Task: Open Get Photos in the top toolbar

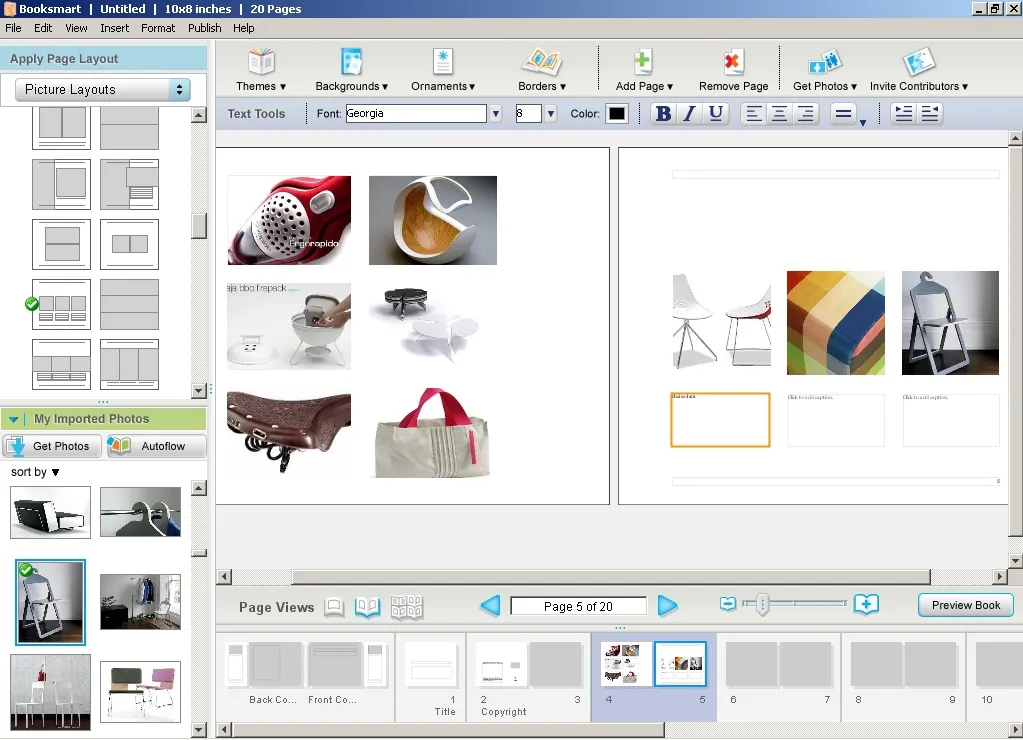Action: [825, 62]
